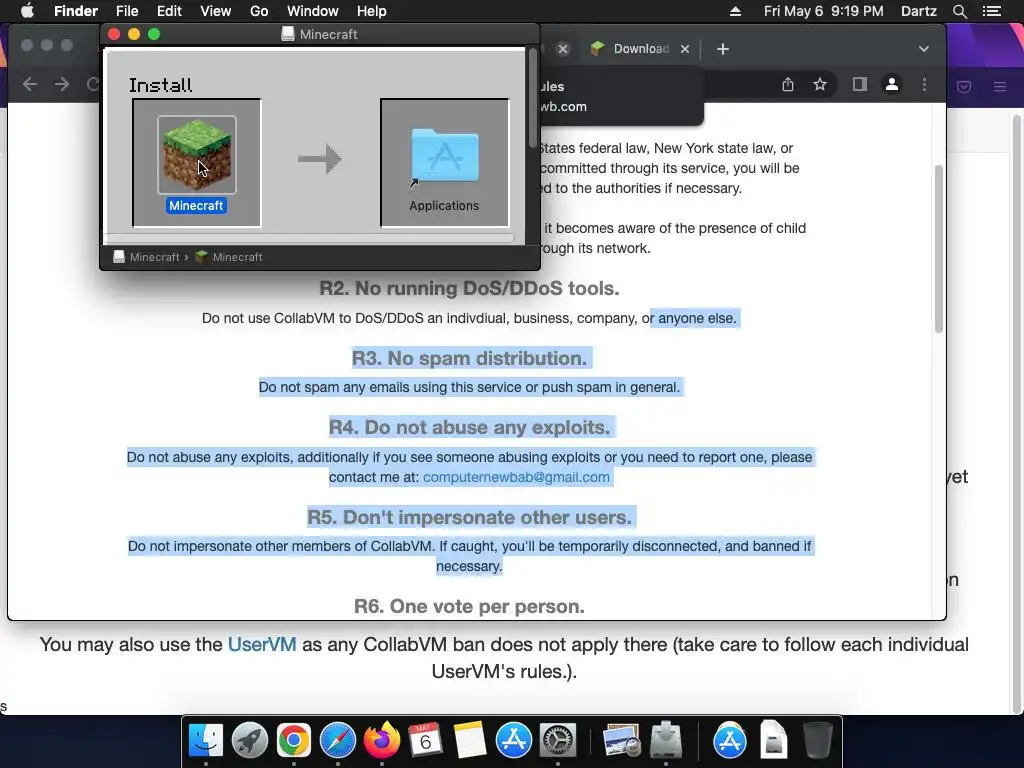Open System Preferences from the Dock
This screenshot has width=1024, height=768.
[557, 741]
